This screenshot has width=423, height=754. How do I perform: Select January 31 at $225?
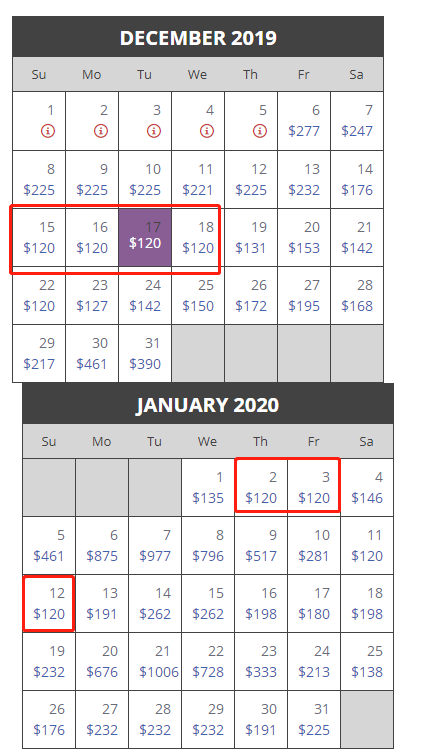pyautogui.click(x=314, y=720)
